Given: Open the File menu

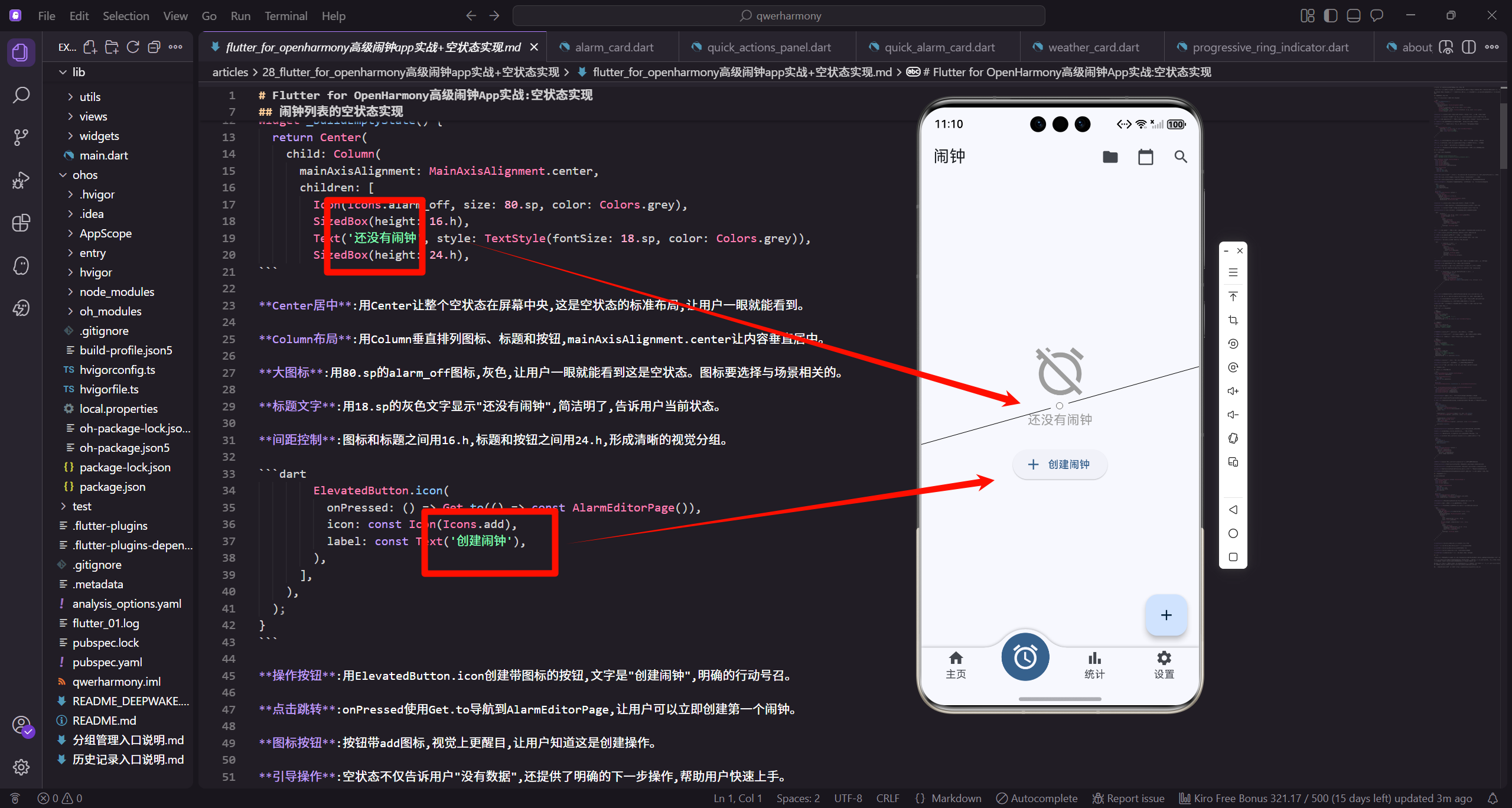Looking at the screenshot, I should coord(47,16).
